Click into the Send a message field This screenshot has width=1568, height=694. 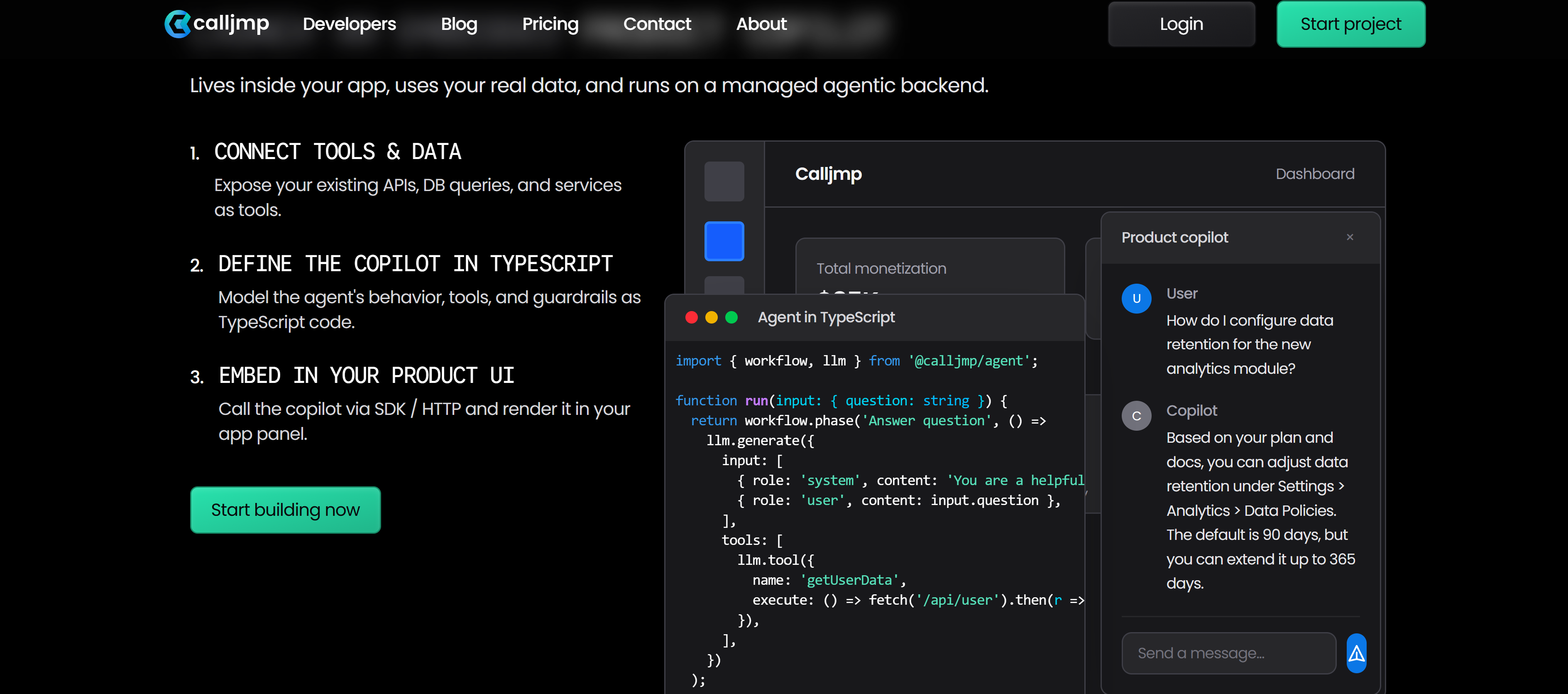(1228, 652)
